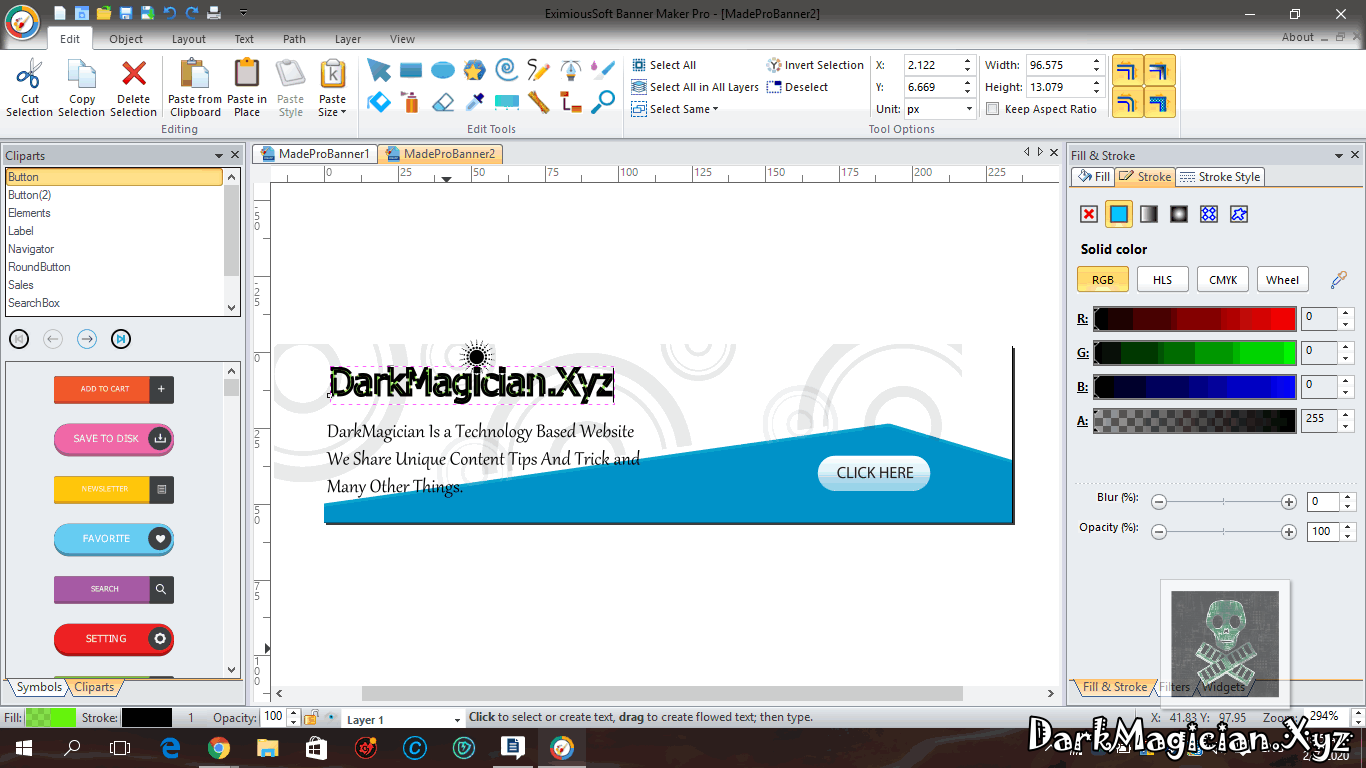Switch to MadeProBanner1 document tab

point(315,154)
